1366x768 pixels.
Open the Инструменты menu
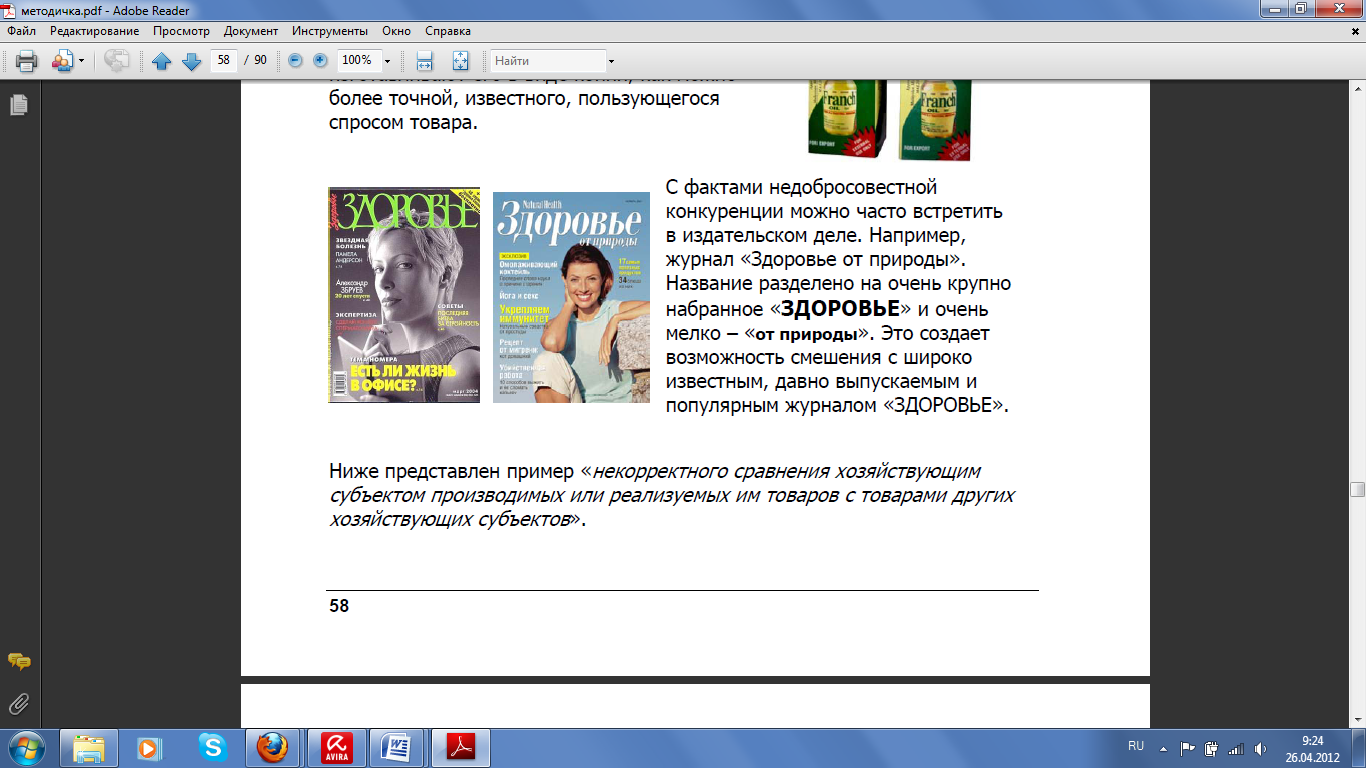[x=329, y=31]
